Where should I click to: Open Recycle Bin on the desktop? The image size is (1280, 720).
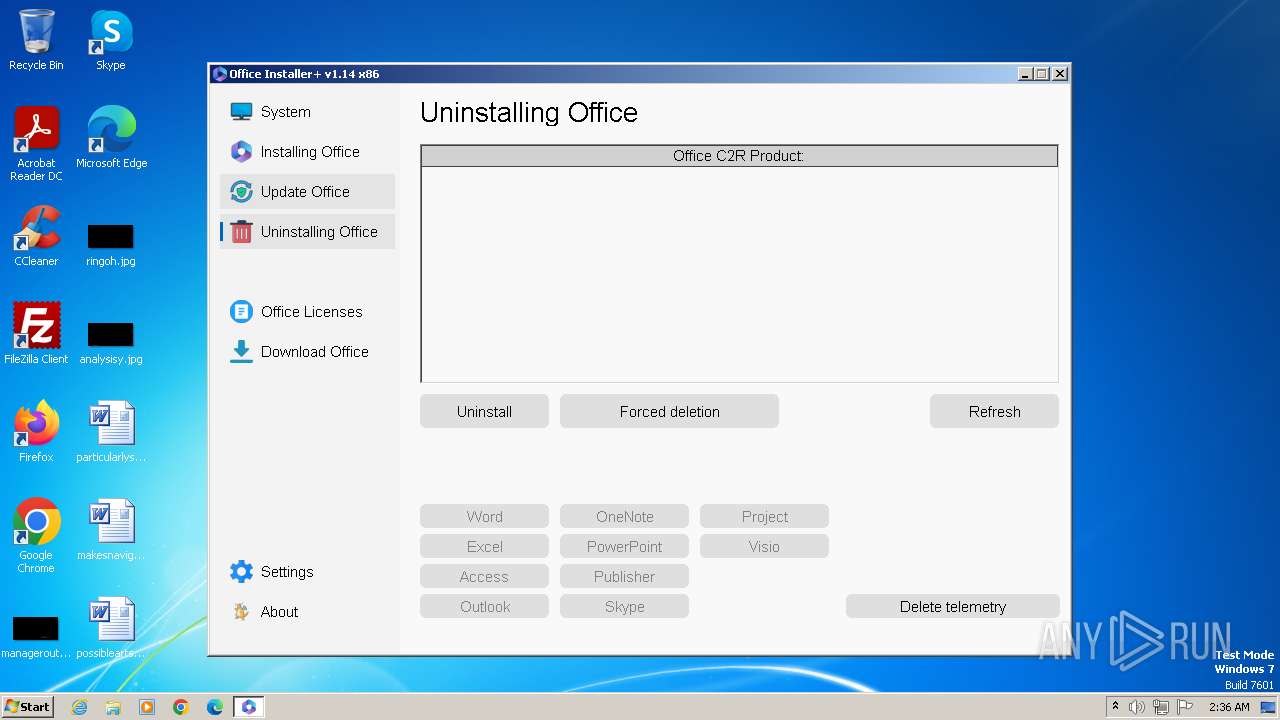coord(36,40)
